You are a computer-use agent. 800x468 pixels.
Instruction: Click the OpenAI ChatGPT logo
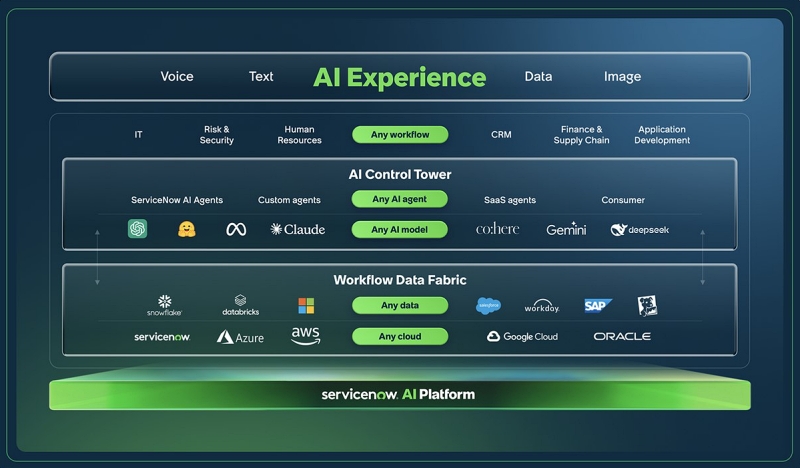tap(137, 229)
